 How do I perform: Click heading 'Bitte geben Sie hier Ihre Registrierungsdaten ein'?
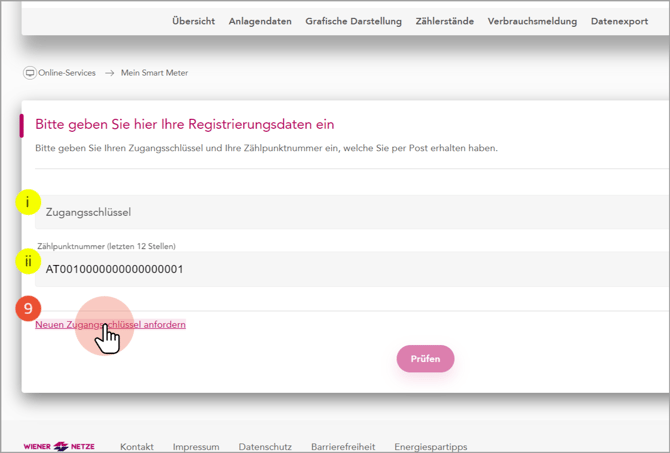pyautogui.click(x=185, y=124)
